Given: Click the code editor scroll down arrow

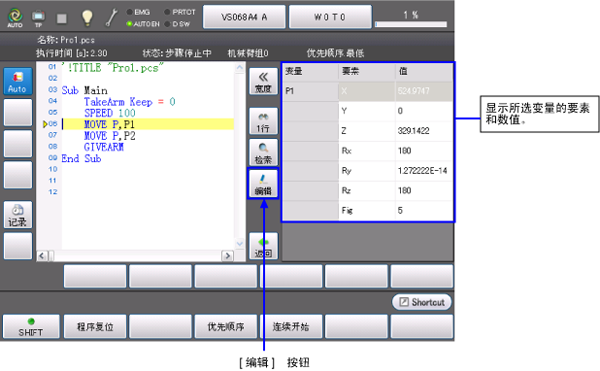Looking at the screenshot, I should point(240,243).
